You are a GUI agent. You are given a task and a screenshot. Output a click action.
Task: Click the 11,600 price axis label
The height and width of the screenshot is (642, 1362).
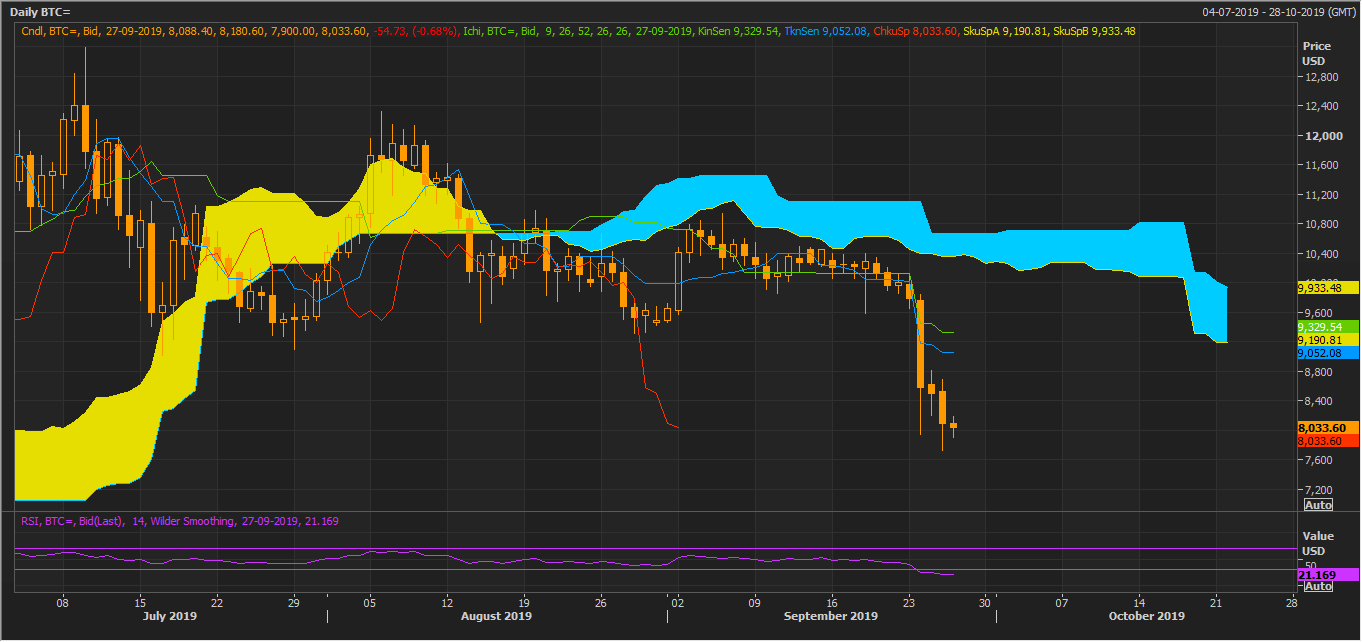pos(1321,166)
